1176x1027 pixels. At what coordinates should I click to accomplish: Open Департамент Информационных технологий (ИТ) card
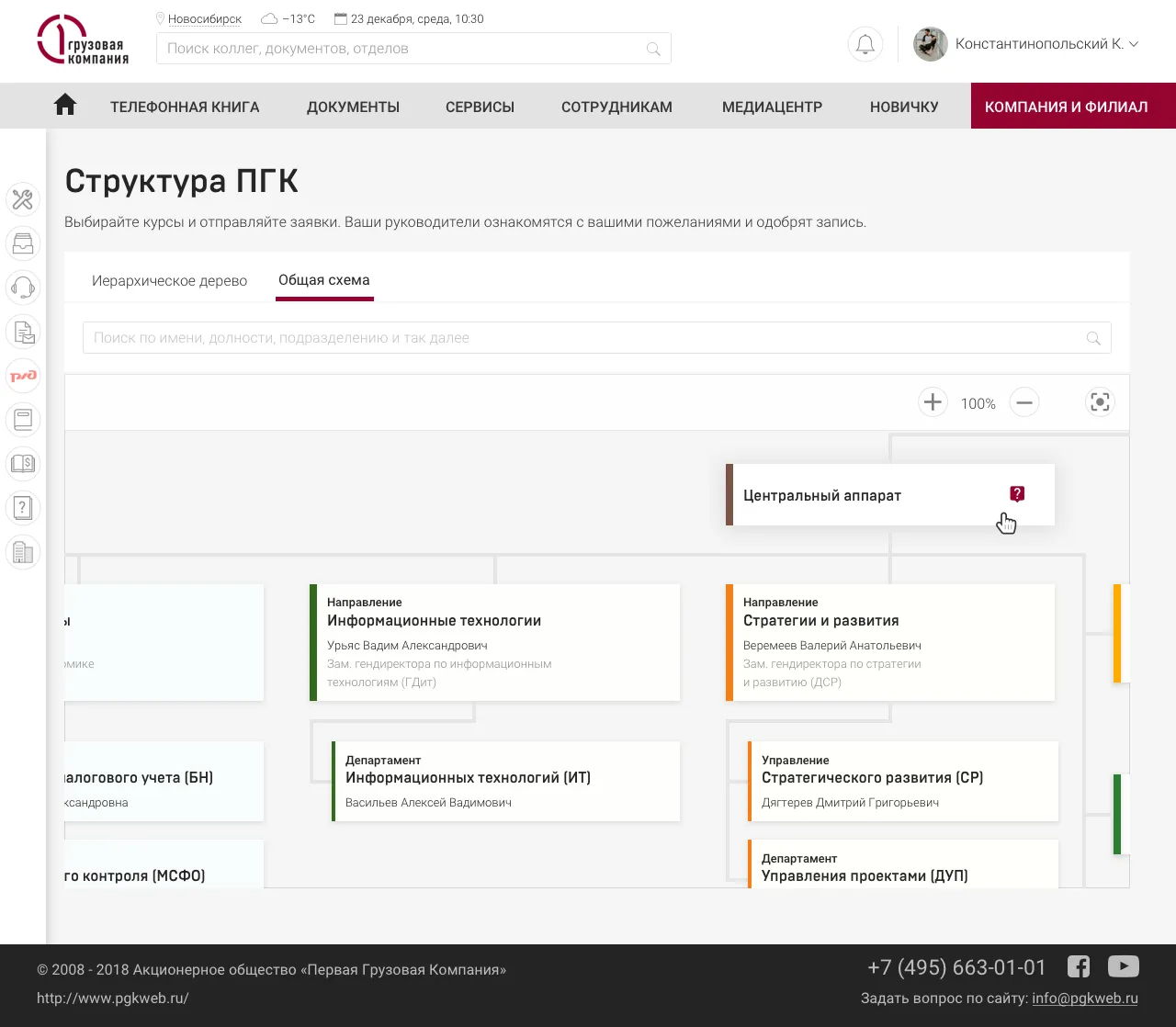pyautogui.click(x=505, y=782)
